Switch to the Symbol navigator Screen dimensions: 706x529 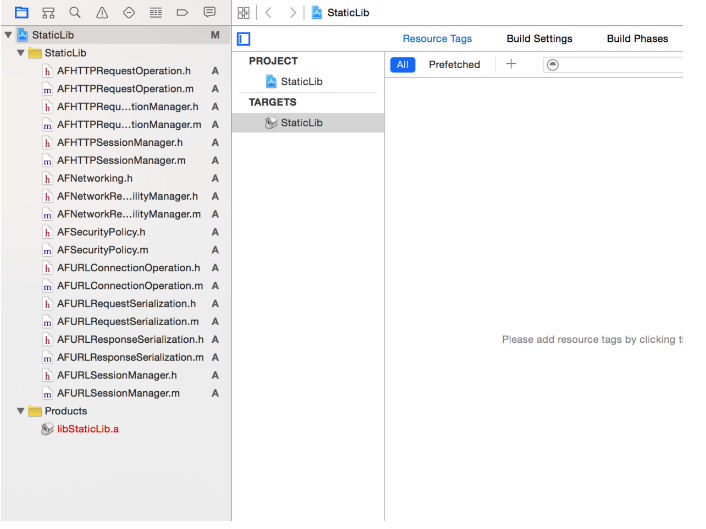[x=48, y=13]
